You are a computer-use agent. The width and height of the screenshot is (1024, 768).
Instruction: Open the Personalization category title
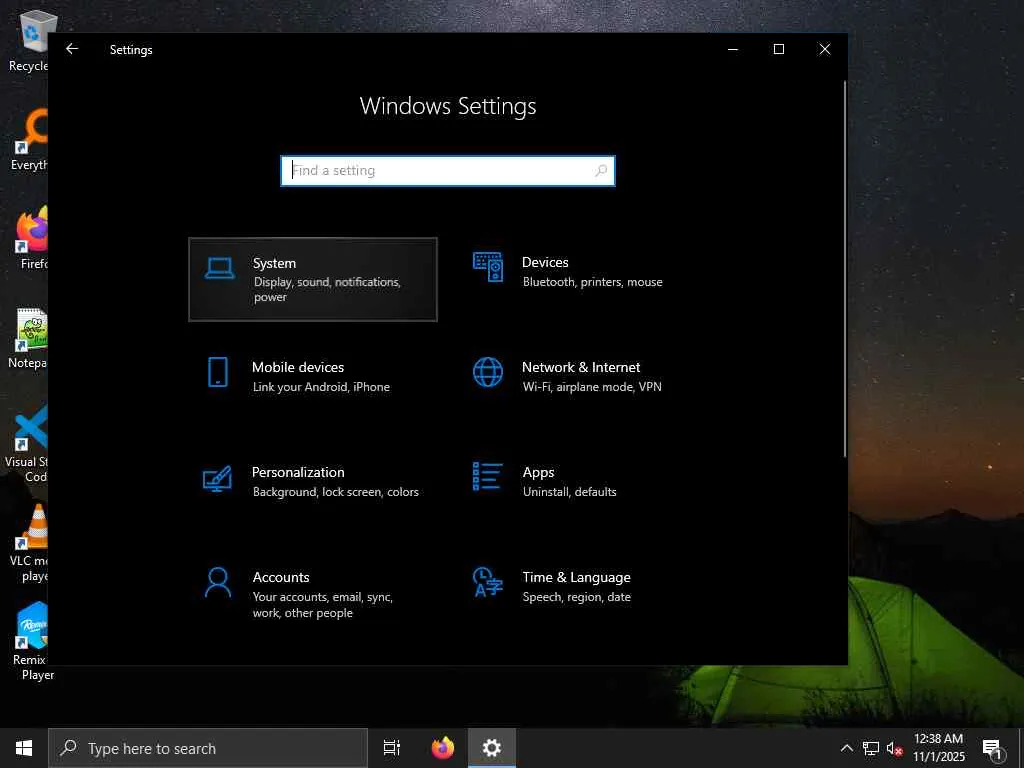(x=298, y=472)
